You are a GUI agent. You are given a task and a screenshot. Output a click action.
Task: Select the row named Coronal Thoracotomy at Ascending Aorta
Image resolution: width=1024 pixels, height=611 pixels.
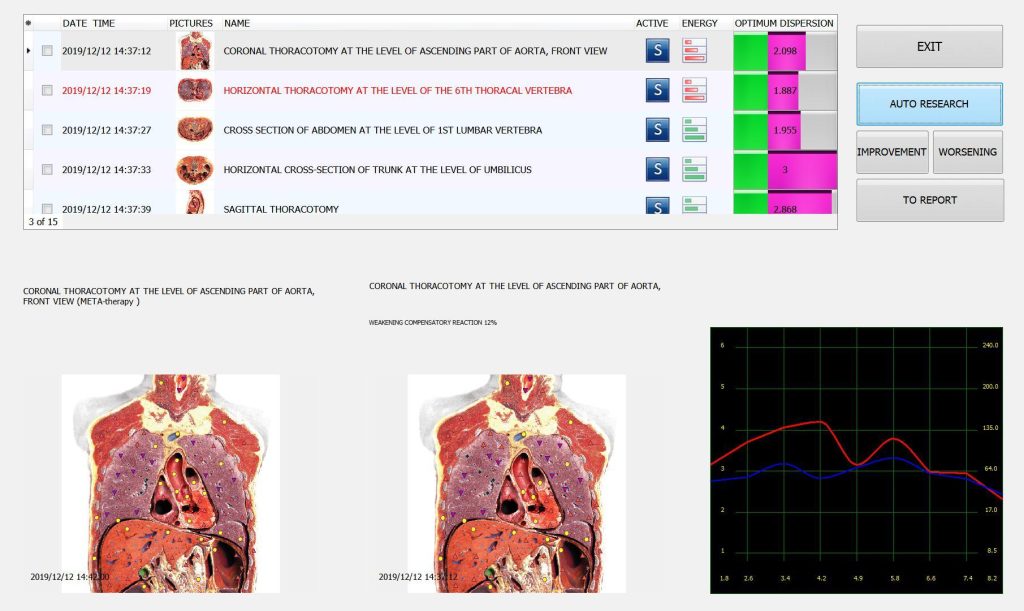(x=415, y=51)
